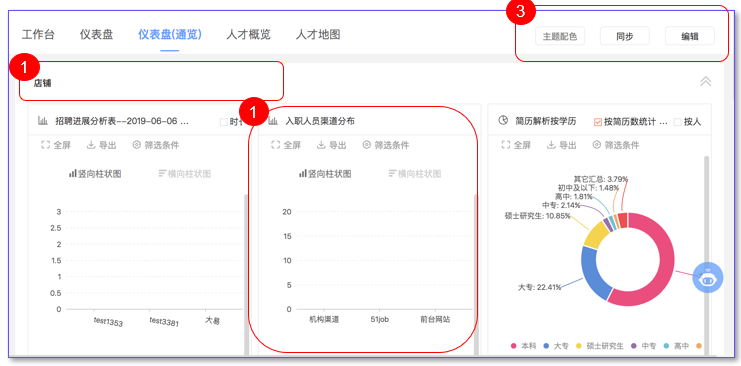Image resolution: width=741 pixels, height=366 pixels.
Task: Click the 机构渠道 axis label
Action: point(324,320)
